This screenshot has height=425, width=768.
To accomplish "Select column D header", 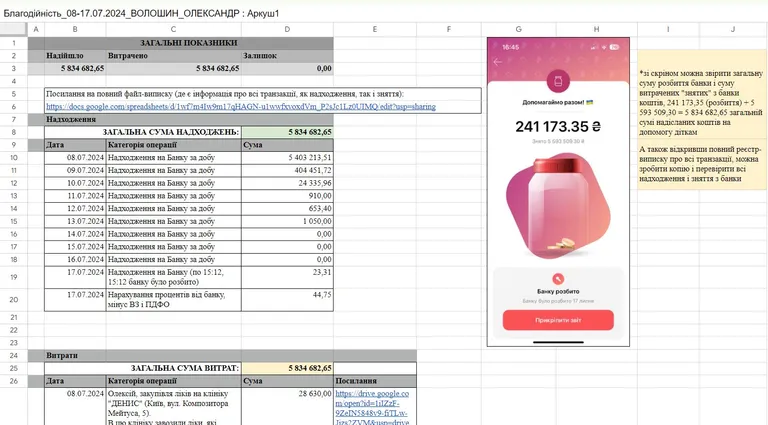I will (x=287, y=29).
